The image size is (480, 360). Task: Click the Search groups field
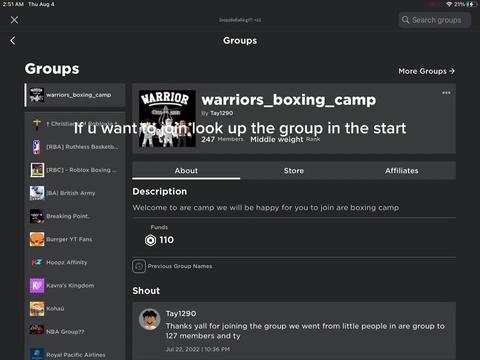tap(435, 20)
